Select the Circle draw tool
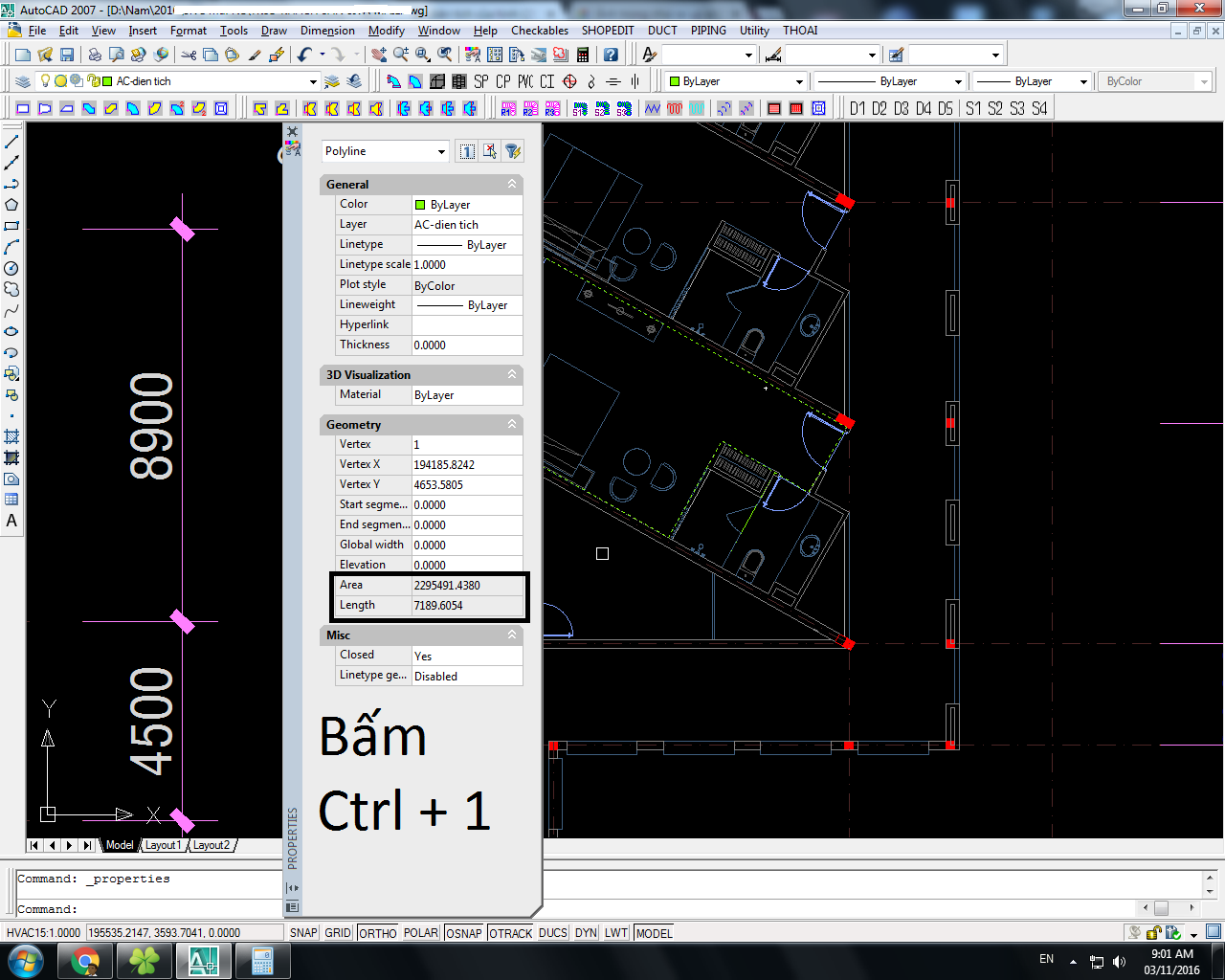Screen dimensions: 1225x980 11,268
